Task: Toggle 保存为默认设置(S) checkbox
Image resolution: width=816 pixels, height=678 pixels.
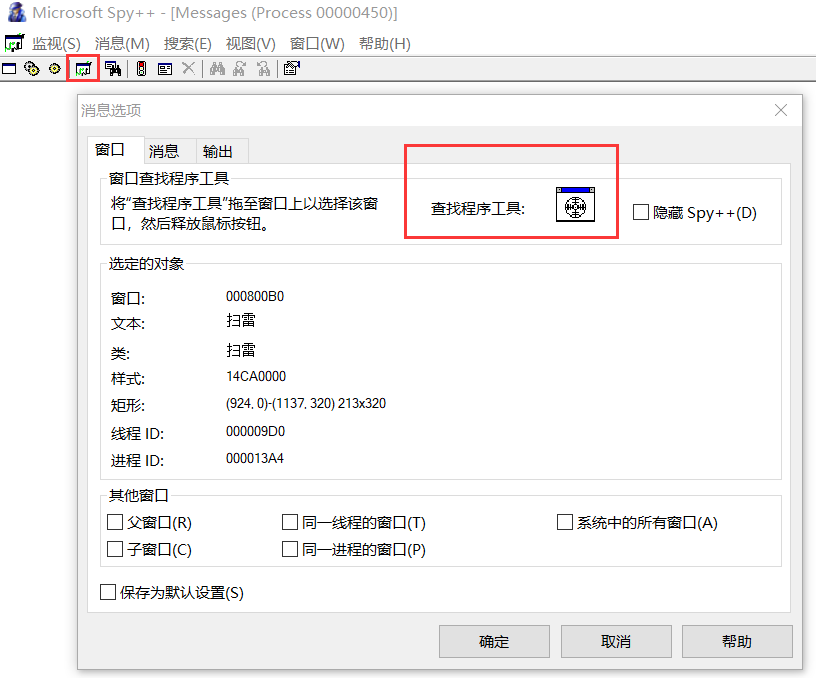Action: [108, 592]
